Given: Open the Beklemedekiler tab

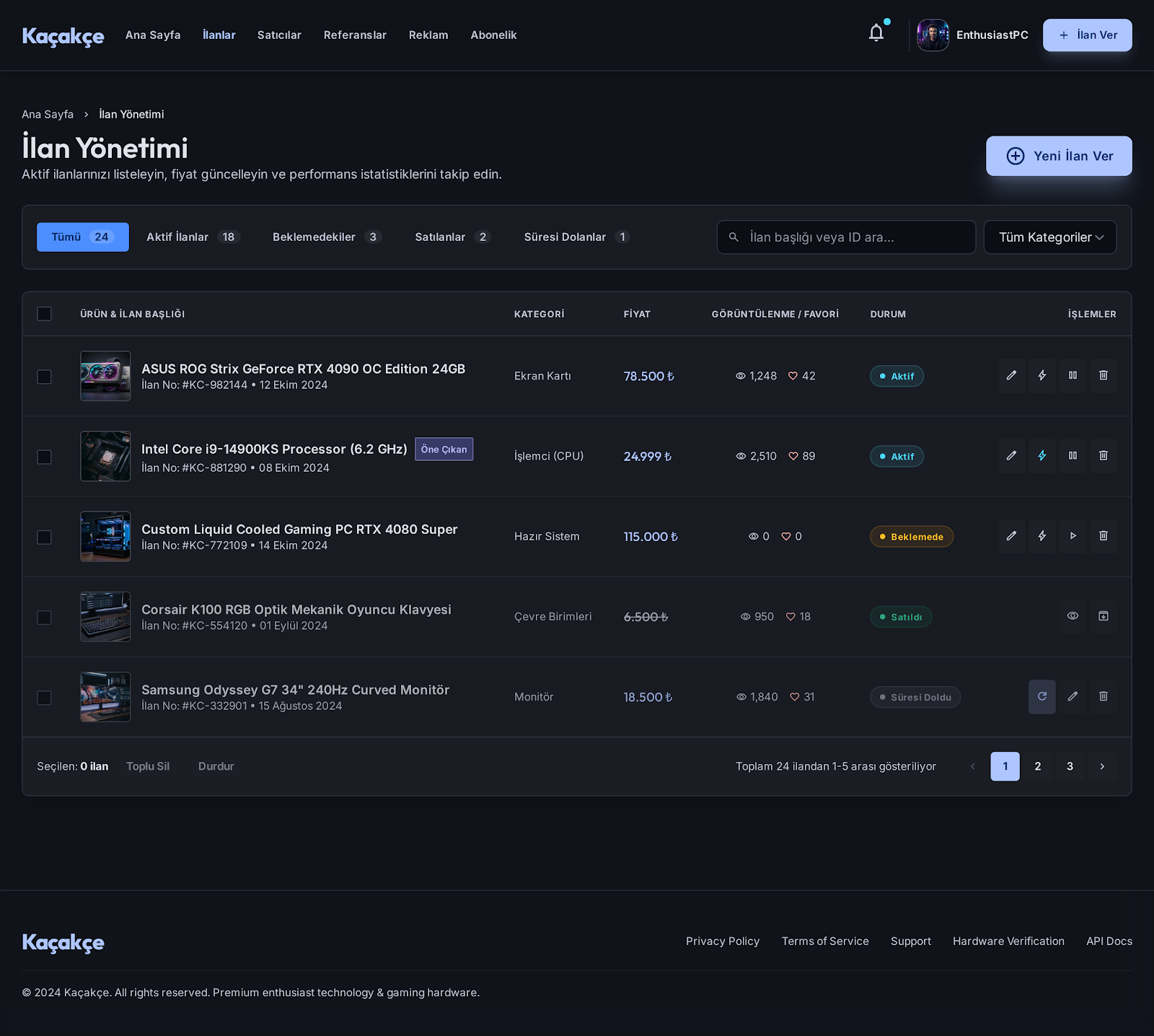Looking at the screenshot, I should [327, 237].
